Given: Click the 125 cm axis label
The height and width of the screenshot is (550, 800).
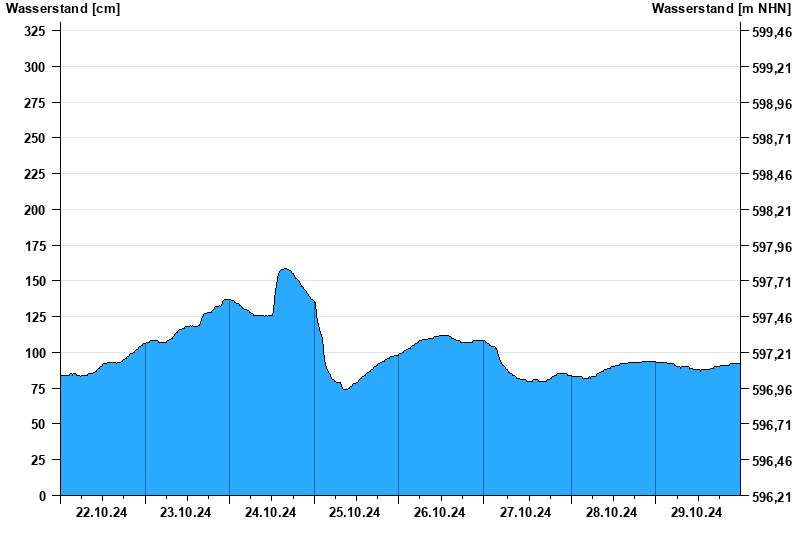Looking at the screenshot, I should click(35, 317).
